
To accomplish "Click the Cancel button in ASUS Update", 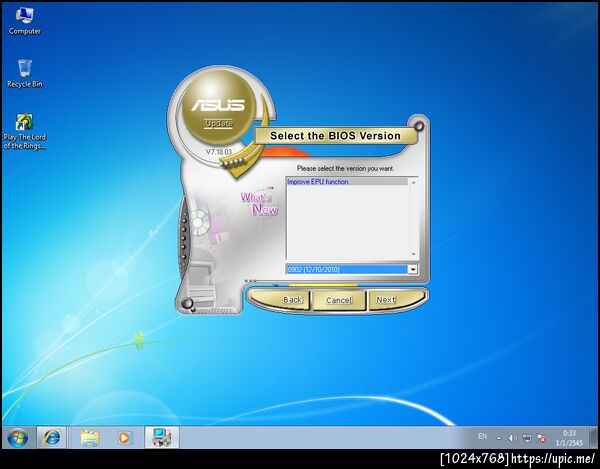I will pos(339,300).
